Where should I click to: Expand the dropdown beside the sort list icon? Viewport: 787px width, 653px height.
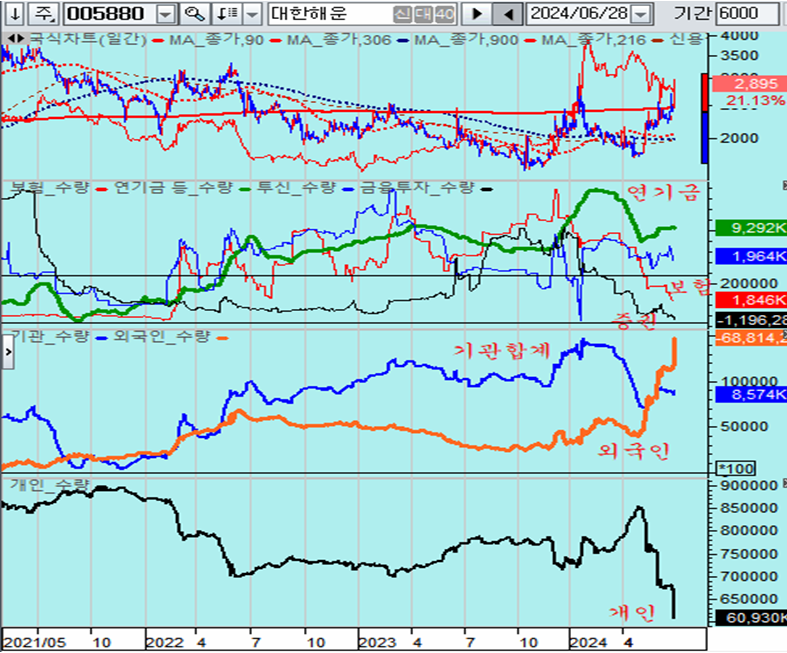(x=252, y=14)
